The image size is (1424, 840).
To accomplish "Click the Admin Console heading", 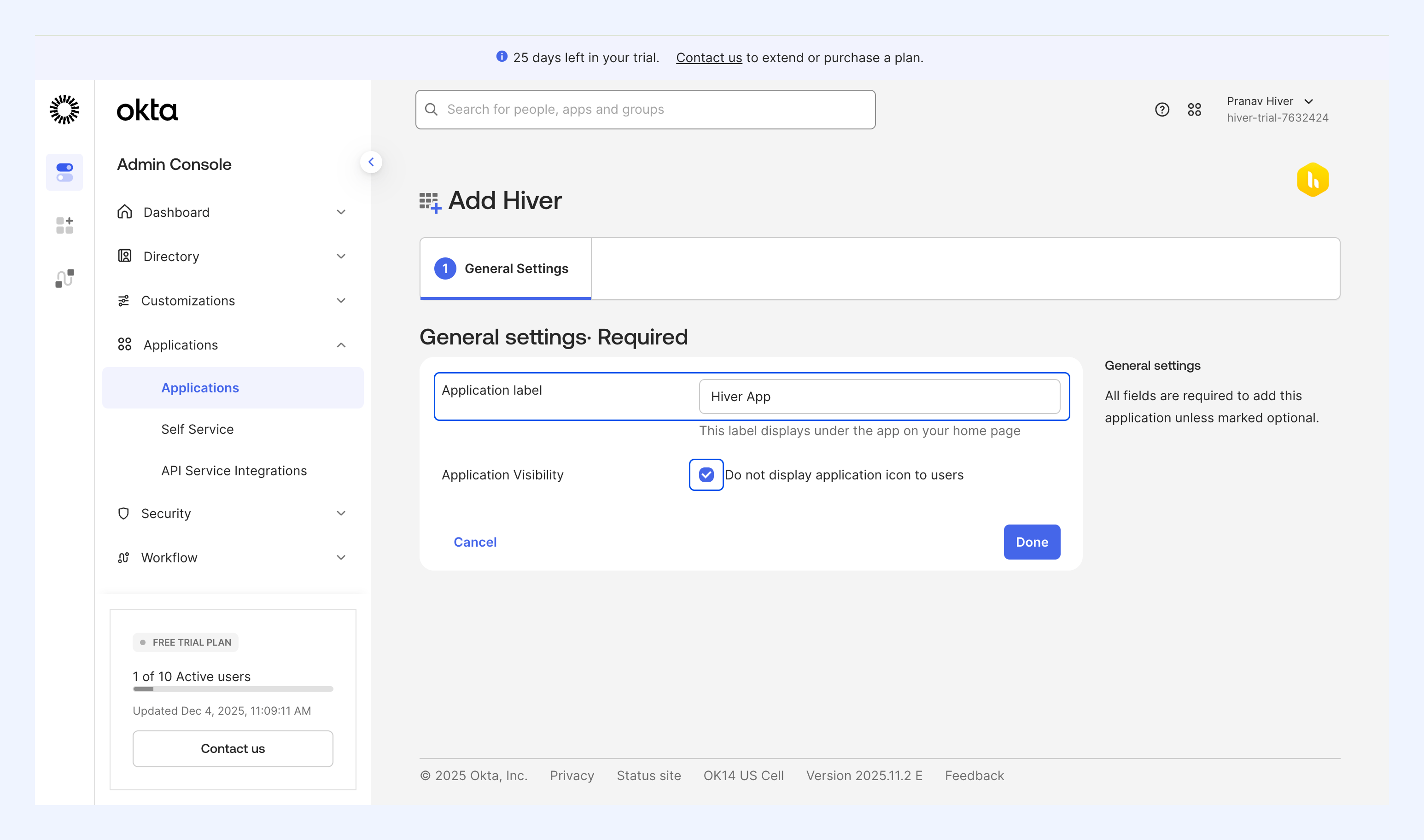I will [175, 164].
